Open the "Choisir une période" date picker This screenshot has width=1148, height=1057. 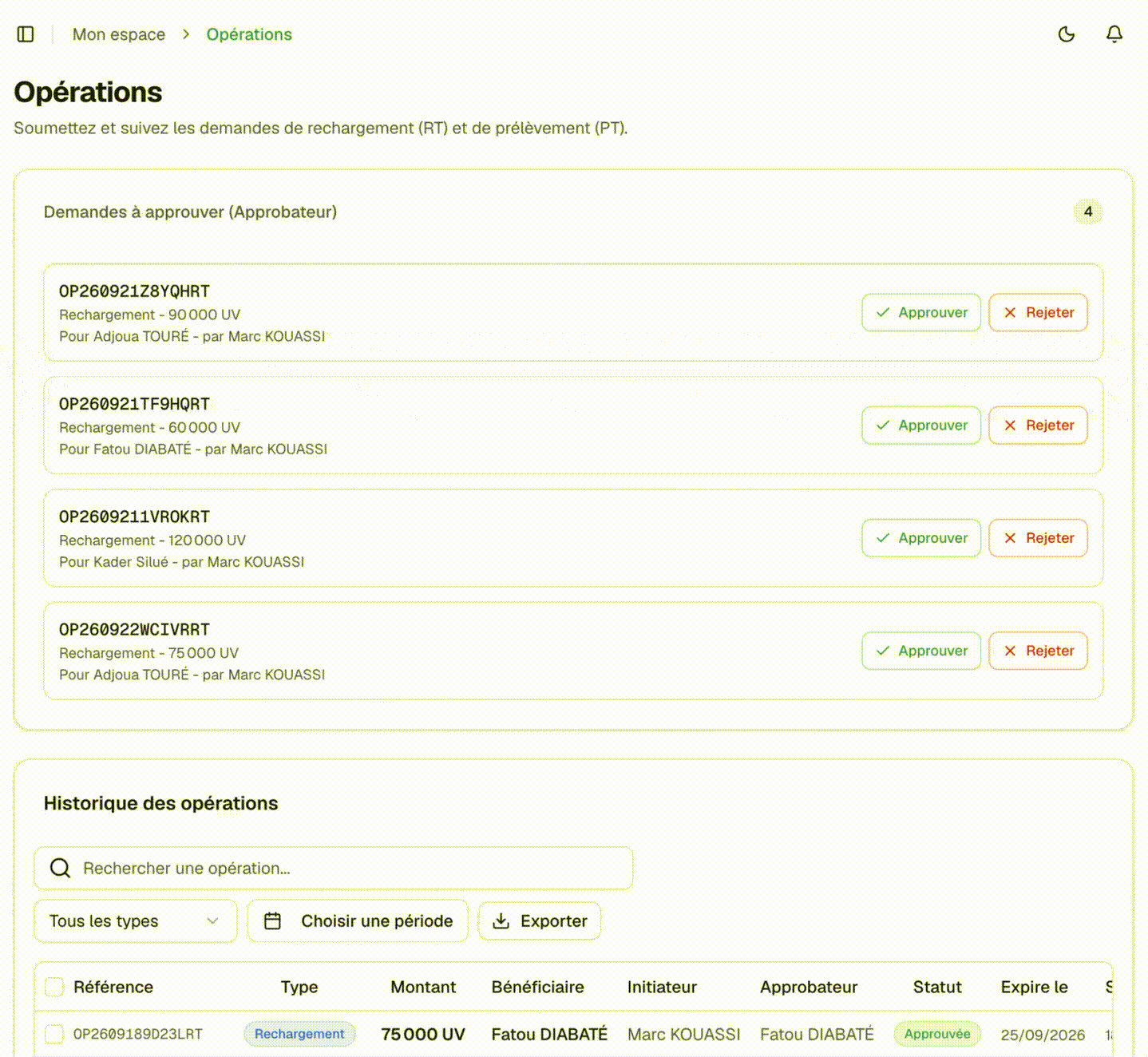(x=358, y=921)
